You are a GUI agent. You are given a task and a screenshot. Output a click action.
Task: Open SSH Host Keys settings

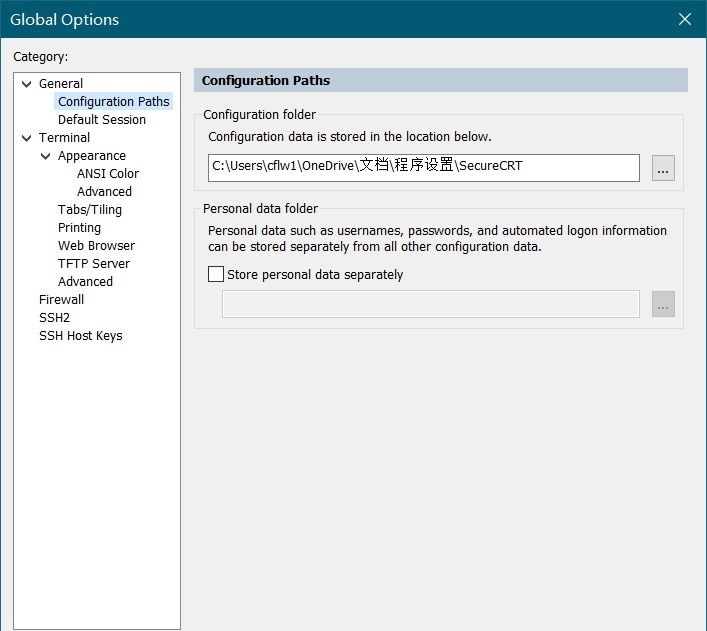click(81, 336)
